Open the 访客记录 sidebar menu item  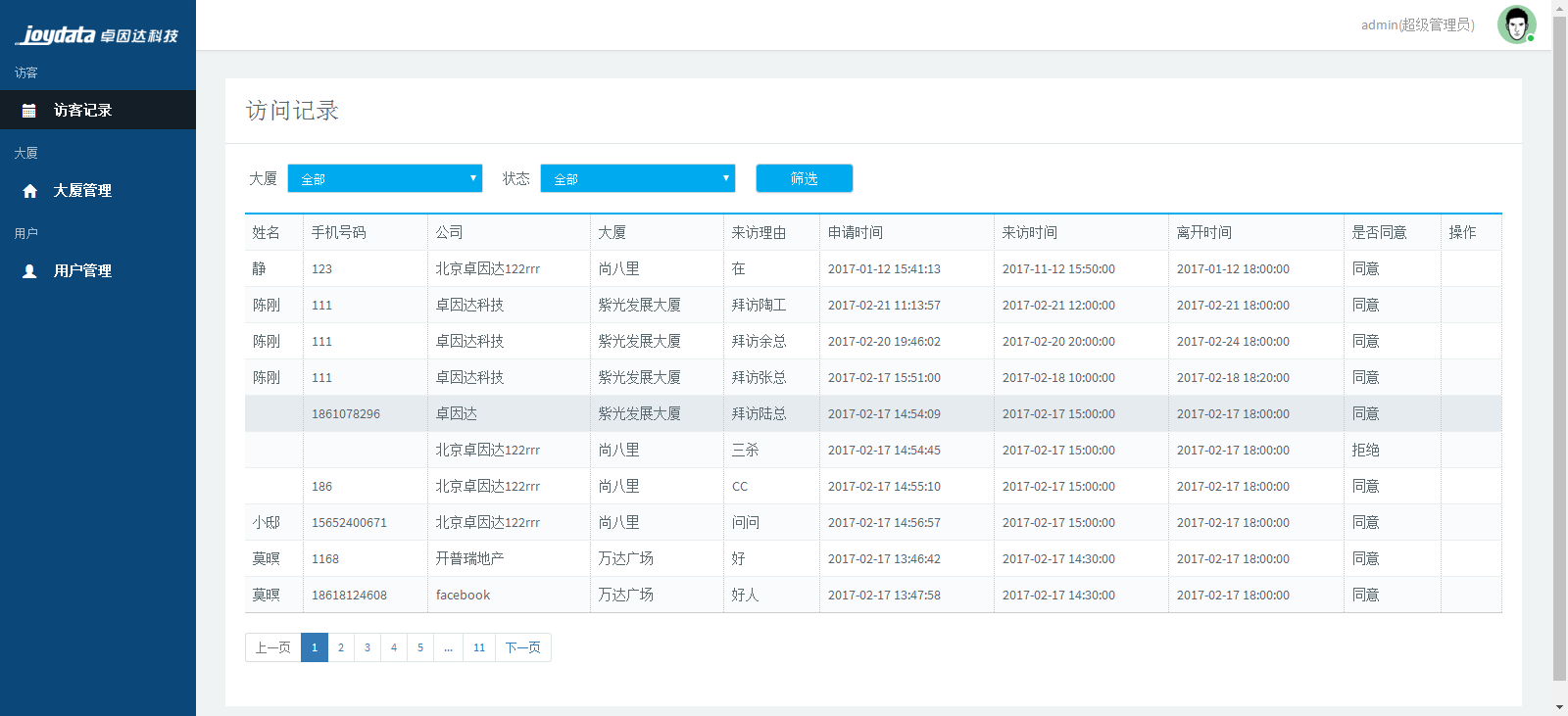tap(98, 110)
